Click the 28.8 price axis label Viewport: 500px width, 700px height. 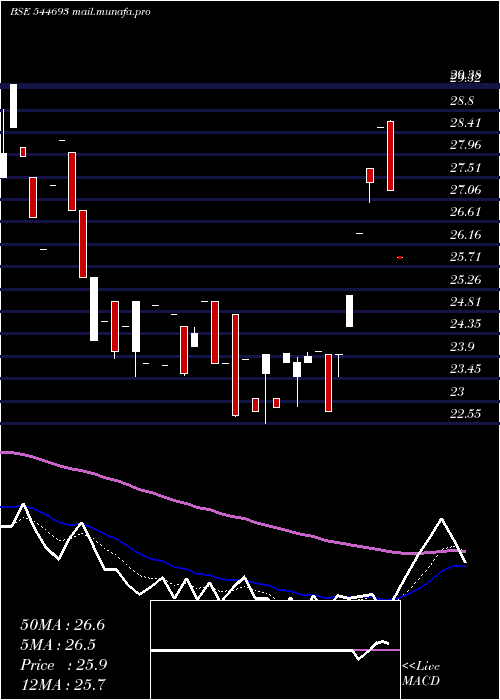(462, 101)
